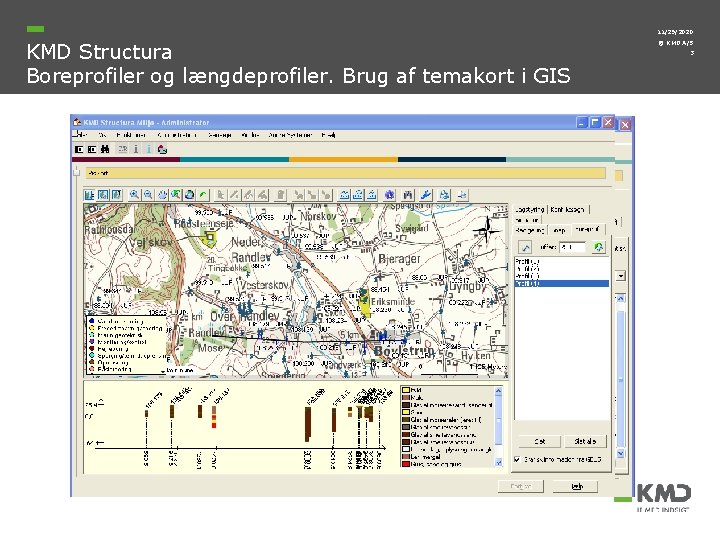Open the Hjælp menu in the menu bar
Viewport: 720px width, 540px height.
point(328,135)
